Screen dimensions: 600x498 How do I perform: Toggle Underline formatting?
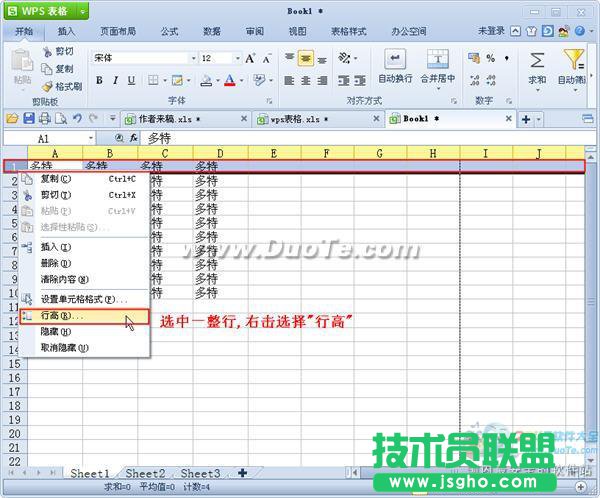131,80
